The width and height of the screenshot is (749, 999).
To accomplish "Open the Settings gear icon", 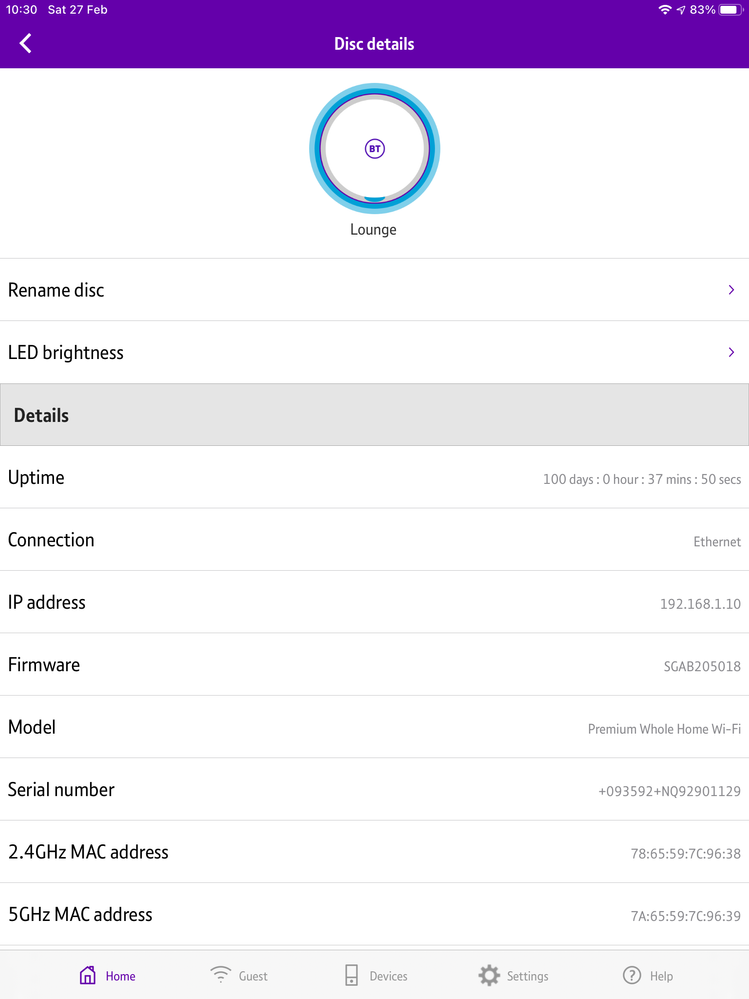I will pos(488,975).
